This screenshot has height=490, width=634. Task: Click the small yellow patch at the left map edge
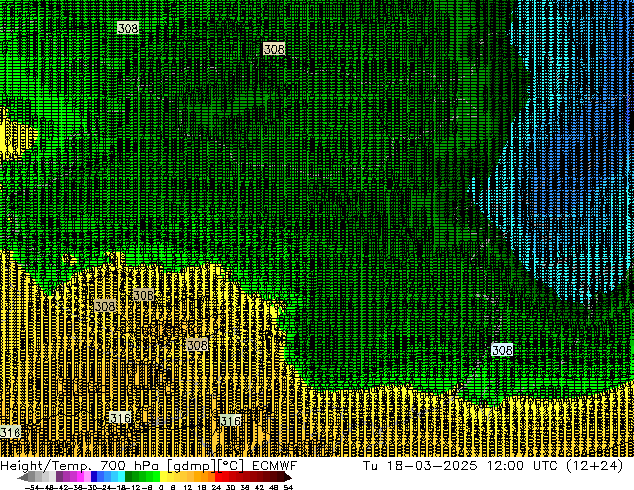pos(16,135)
